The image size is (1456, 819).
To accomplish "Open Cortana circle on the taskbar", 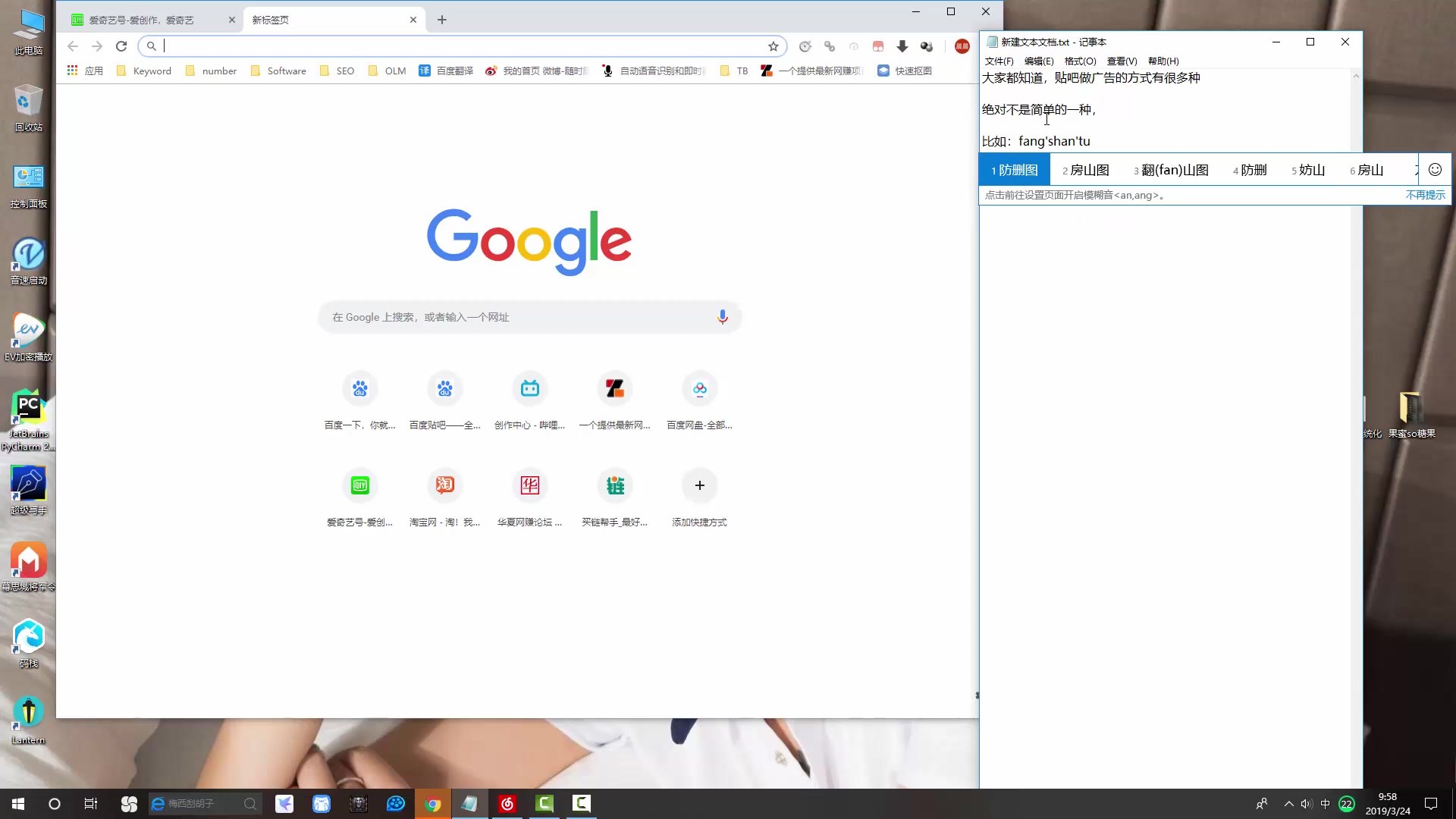I will pyautogui.click(x=55, y=804).
